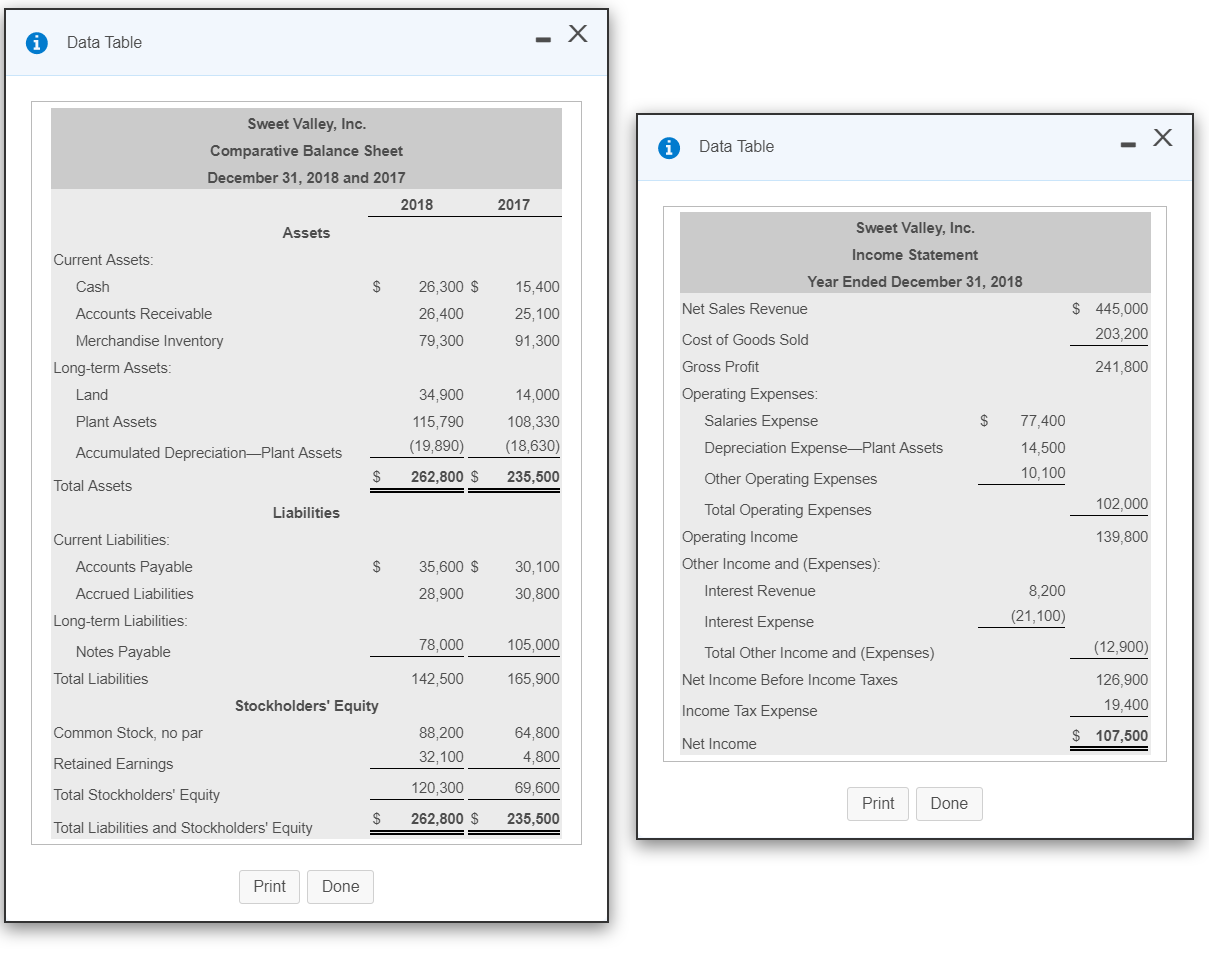Viewport: 1209px width, 955px height.
Task: Click Depreciation Expense value 14,500
Action: (x=1043, y=448)
